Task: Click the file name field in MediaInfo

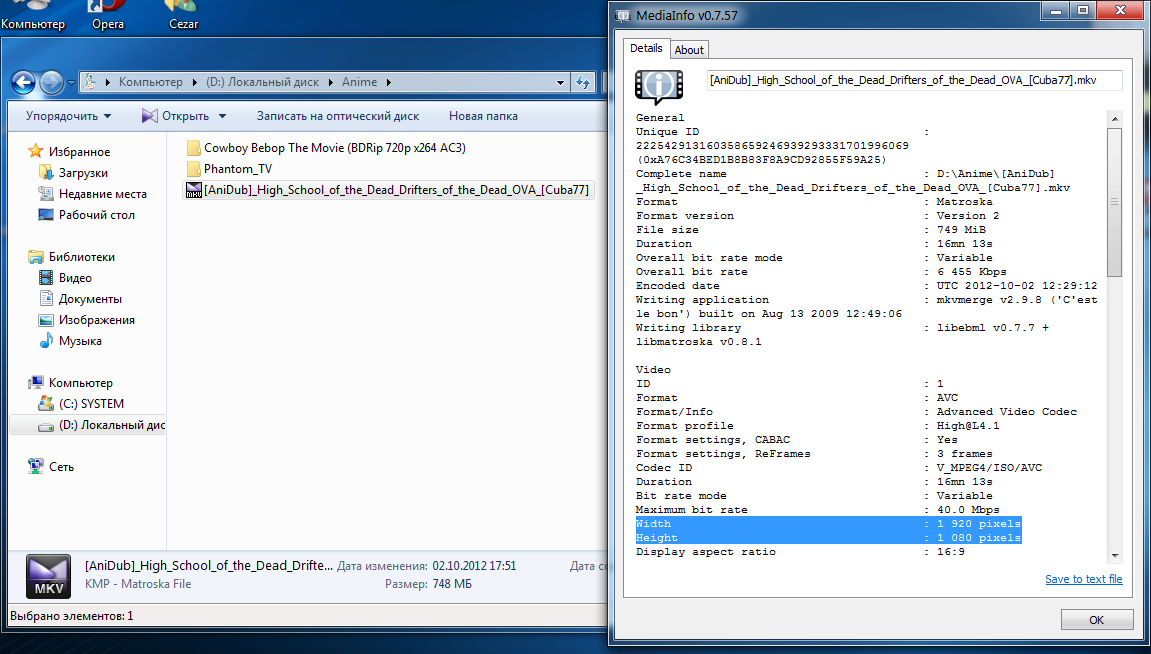Action: tap(915, 80)
